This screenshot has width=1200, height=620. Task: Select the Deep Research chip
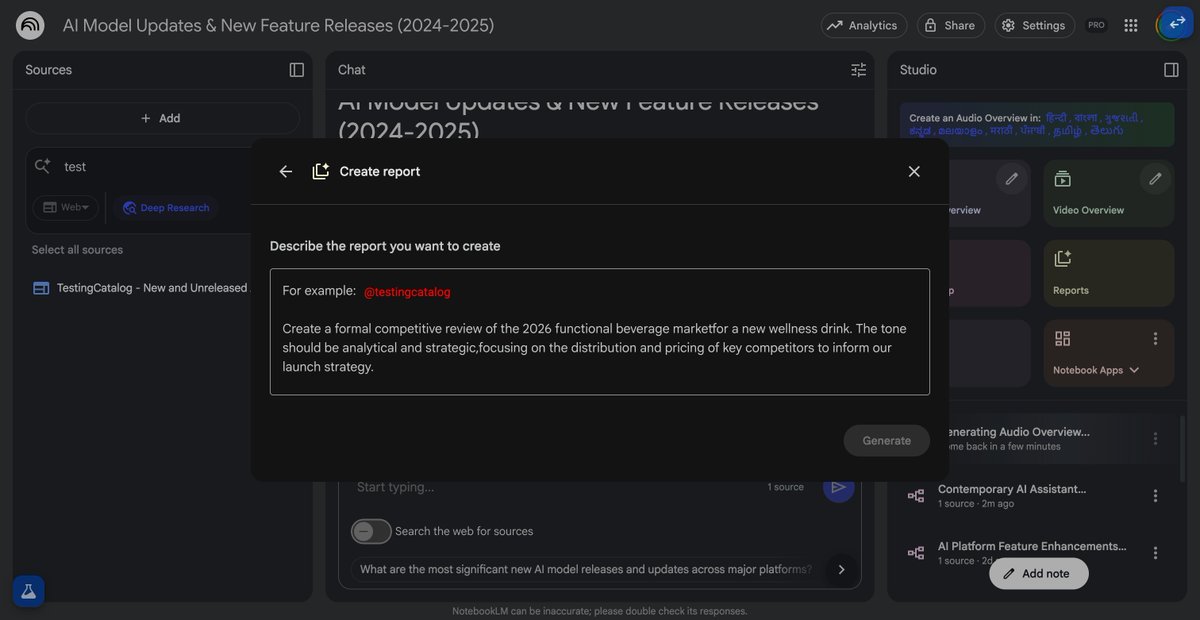pyautogui.click(x=166, y=208)
